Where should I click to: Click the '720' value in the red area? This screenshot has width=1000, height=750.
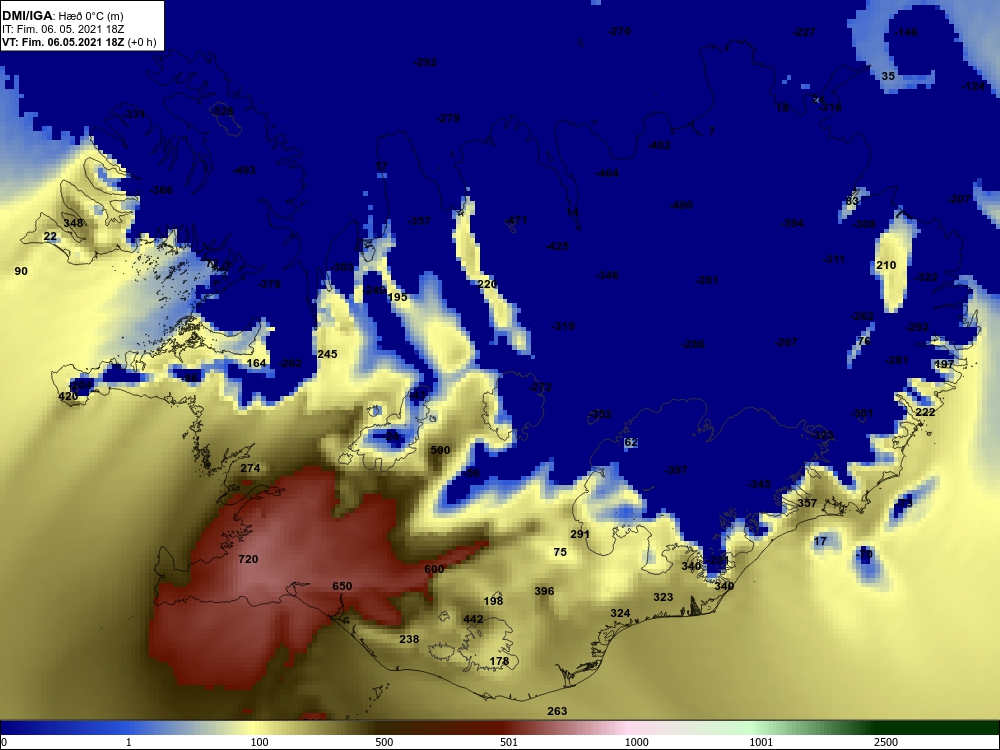pos(248,559)
